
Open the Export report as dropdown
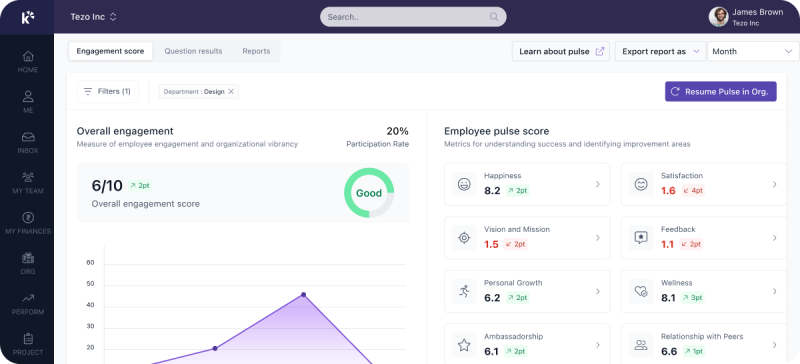[660, 51]
